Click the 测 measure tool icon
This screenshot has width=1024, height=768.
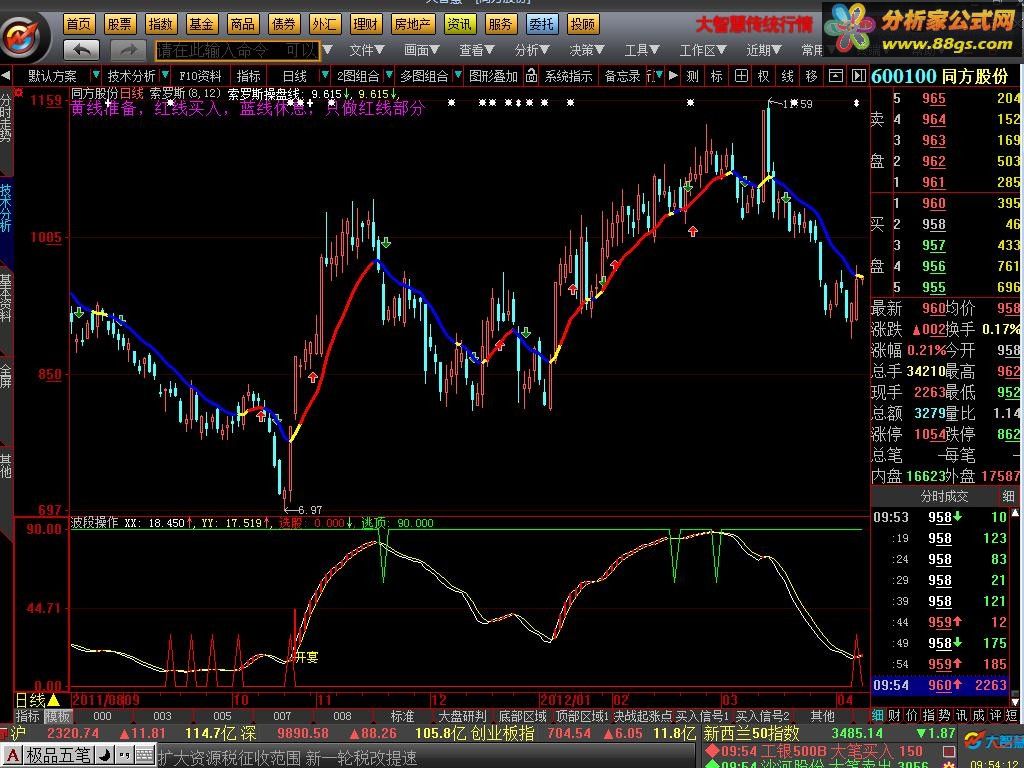(692, 76)
